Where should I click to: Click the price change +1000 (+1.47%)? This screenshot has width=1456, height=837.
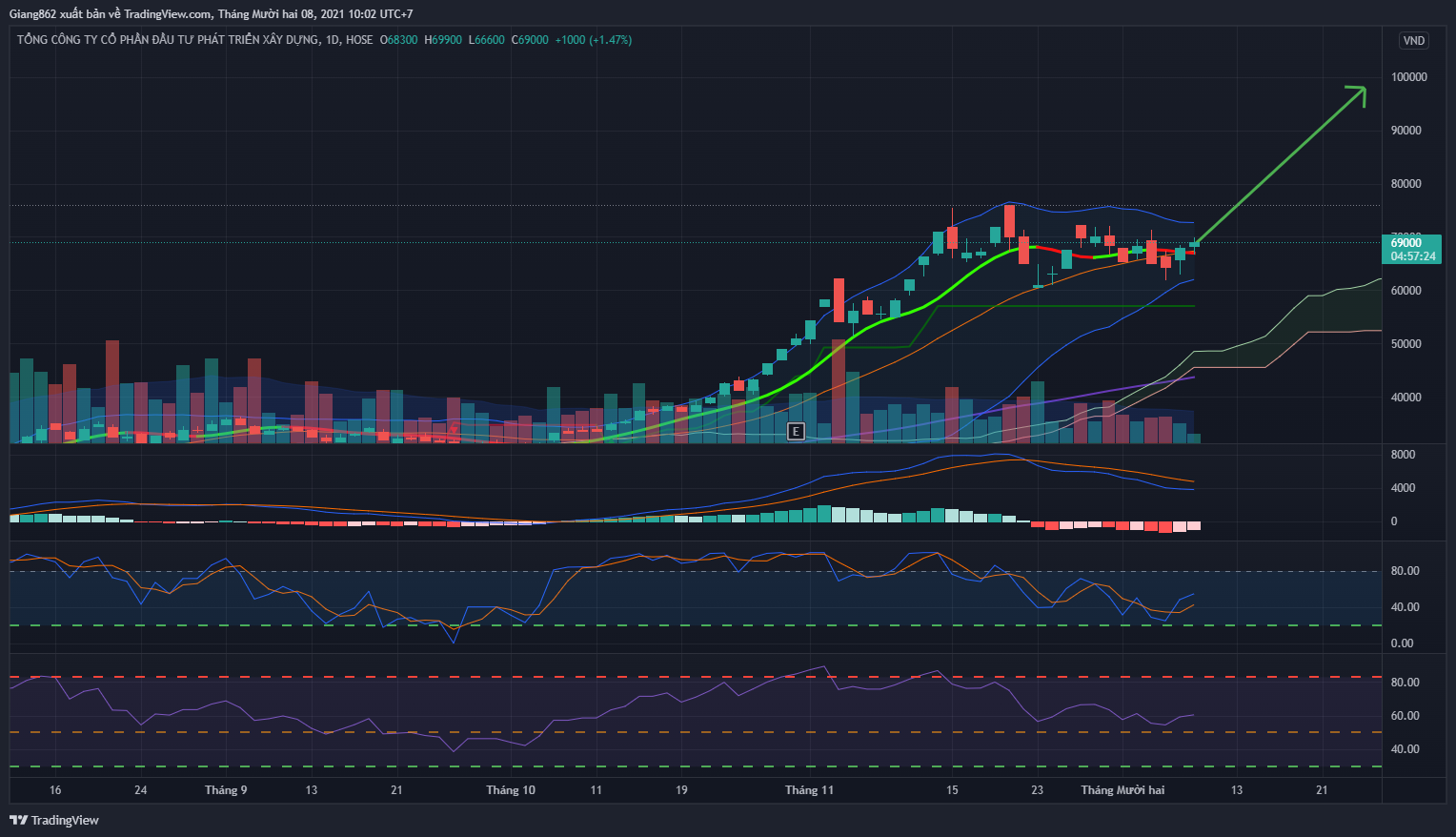click(594, 40)
